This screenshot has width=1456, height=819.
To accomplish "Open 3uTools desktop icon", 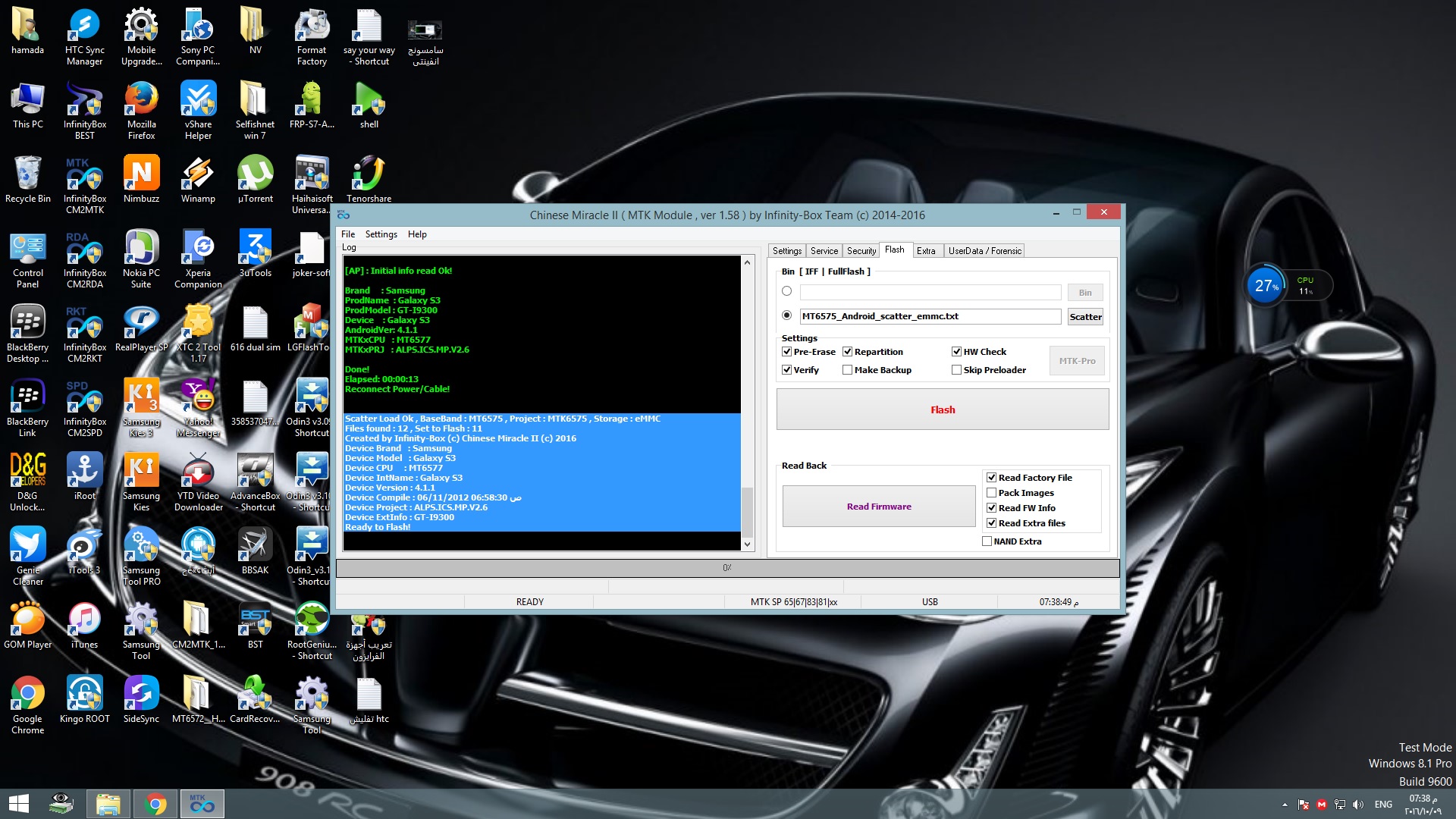I will 255,254.
